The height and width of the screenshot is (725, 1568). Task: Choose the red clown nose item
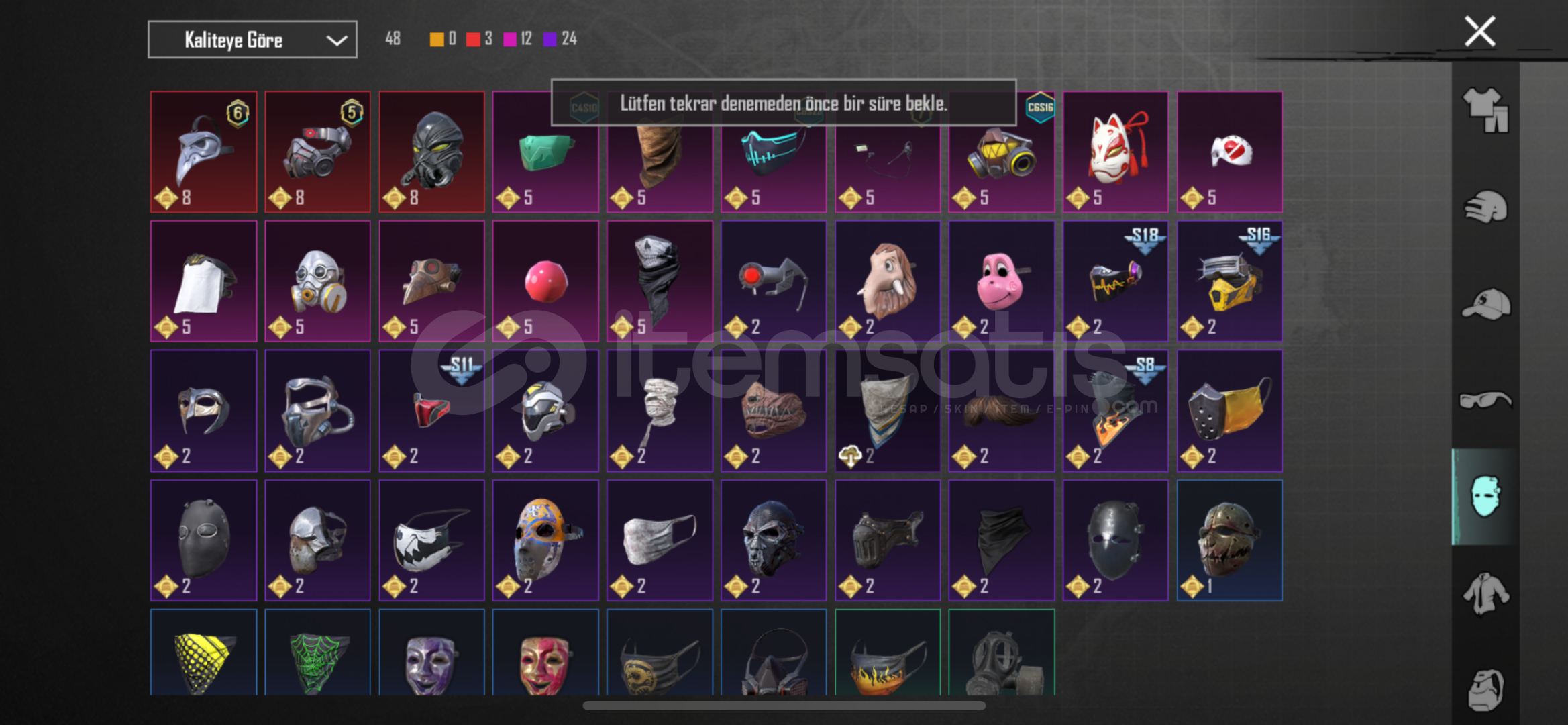tap(545, 281)
